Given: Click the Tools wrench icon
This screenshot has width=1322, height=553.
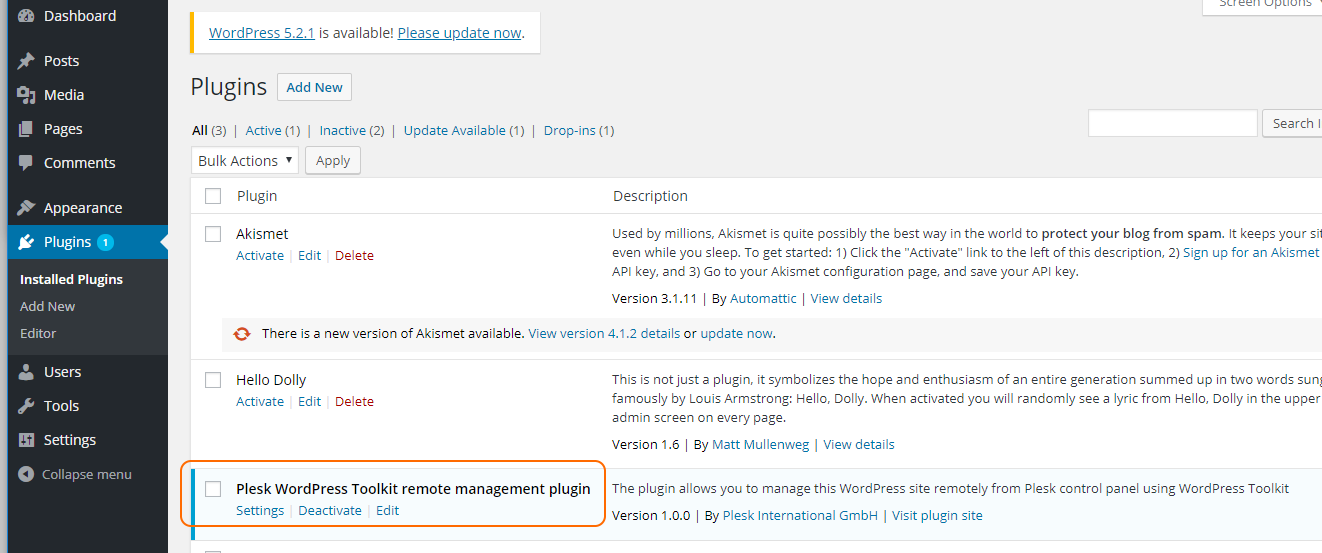Looking at the screenshot, I should tap(26, 406).
